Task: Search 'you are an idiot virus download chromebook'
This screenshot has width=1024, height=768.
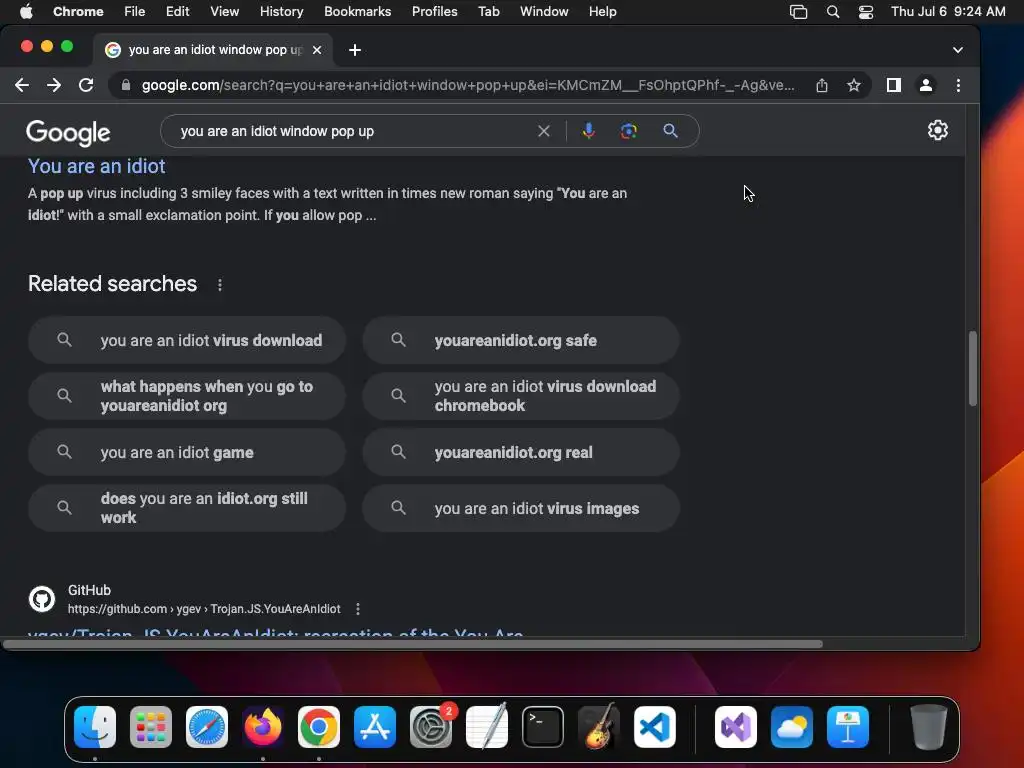Action: click(521, 396)
